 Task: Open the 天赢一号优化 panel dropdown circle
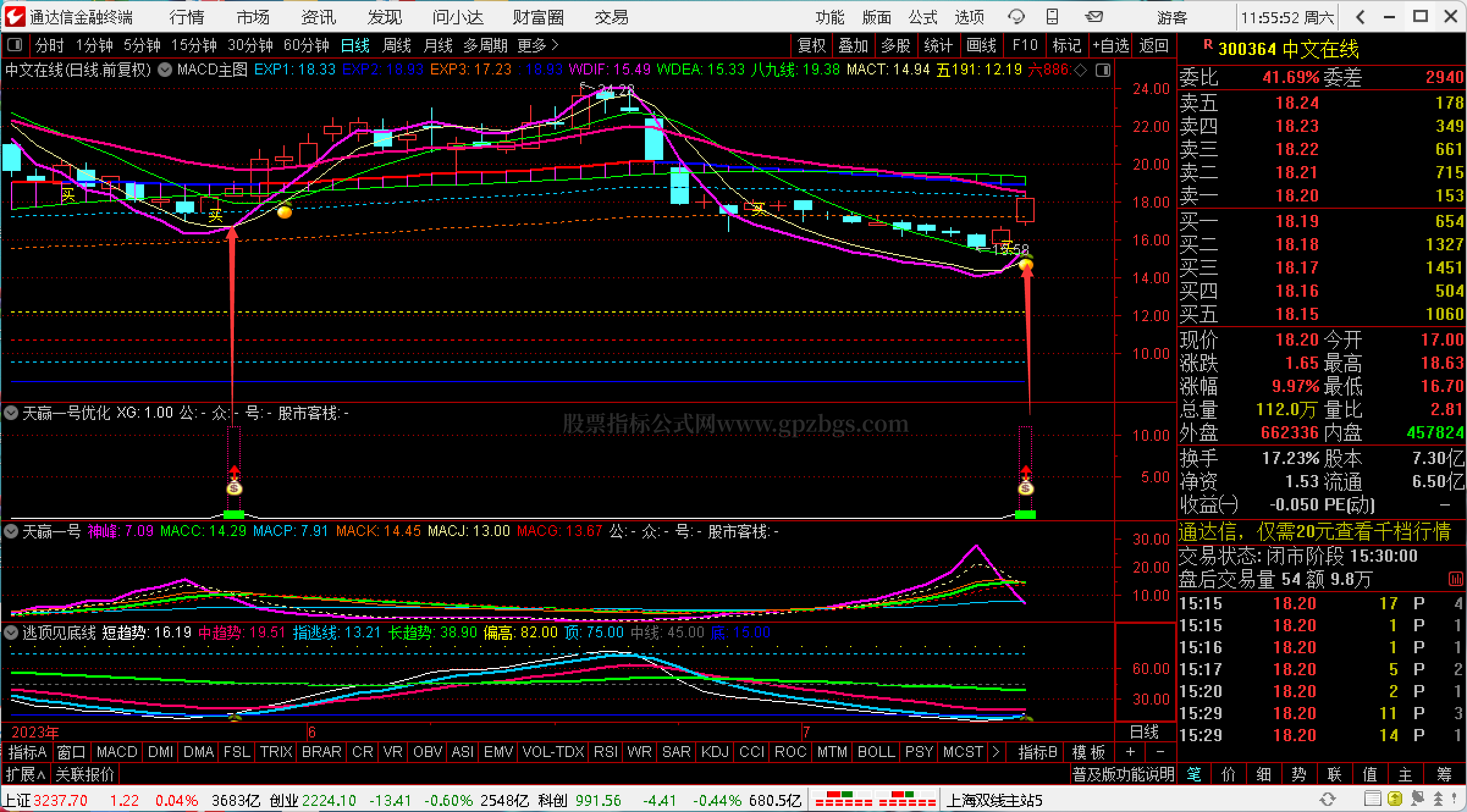pyautogui.click(x=10, y=413)
